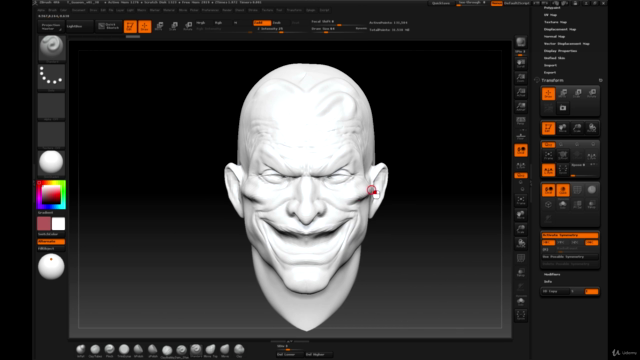This screenshot has width=640, height=360.
Task: Click the Del Lower button
Action: point(290,355)
